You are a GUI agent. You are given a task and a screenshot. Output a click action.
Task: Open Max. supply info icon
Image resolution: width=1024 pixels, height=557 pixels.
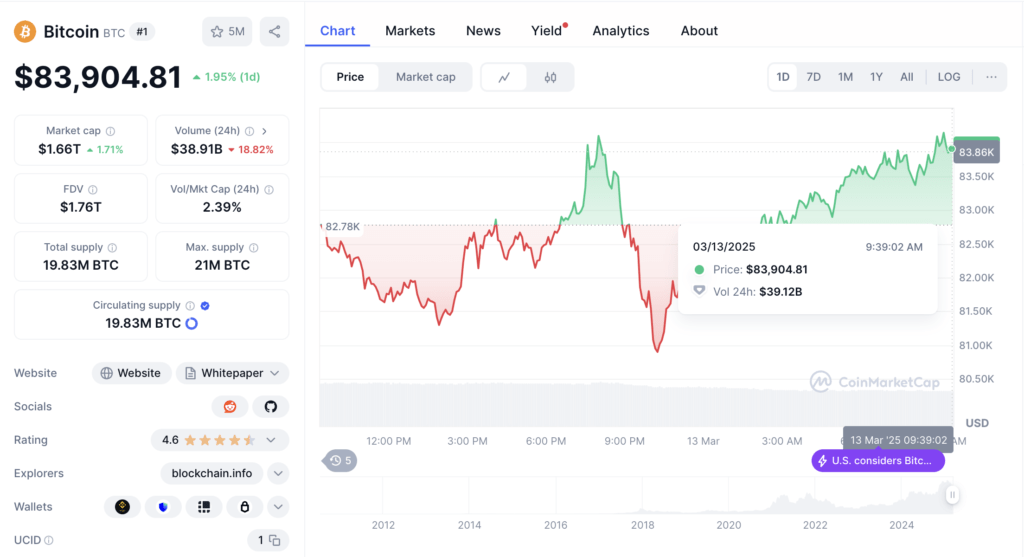254,247
